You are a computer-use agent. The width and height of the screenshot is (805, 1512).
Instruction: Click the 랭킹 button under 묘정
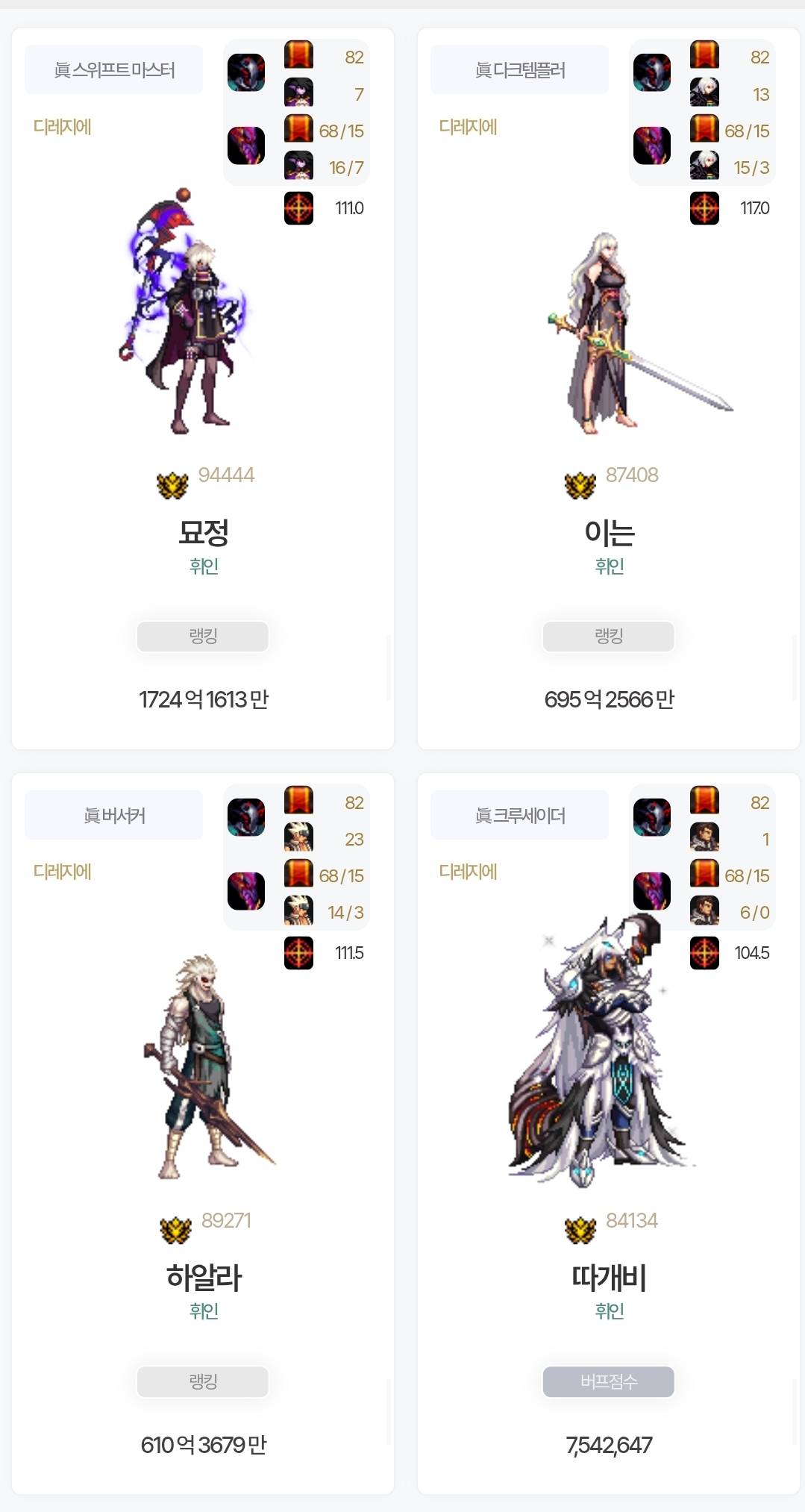pos(203,637)
